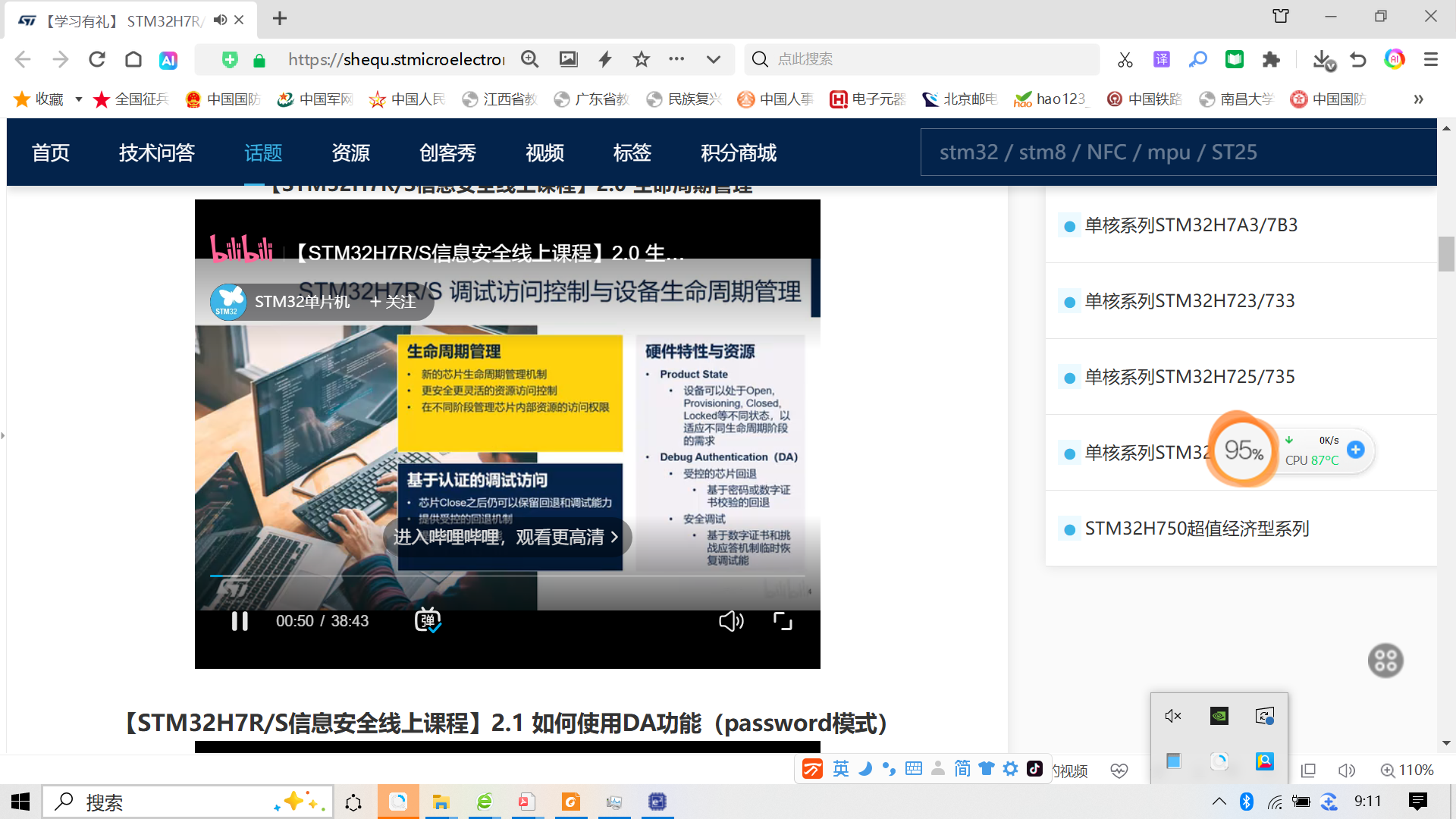
Task: Bookmark this page with the star icon
Action: (642, 59)
